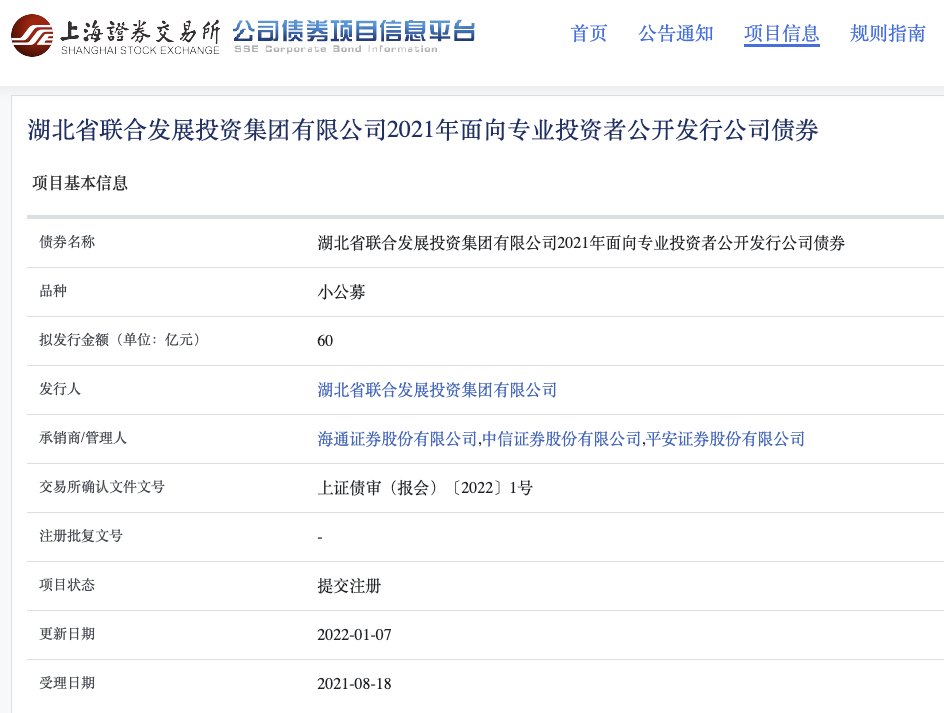Click the 债券名称 label
The height and width of the screenshot is (713, 944).
pyautogui.click(x=67, y=242)
